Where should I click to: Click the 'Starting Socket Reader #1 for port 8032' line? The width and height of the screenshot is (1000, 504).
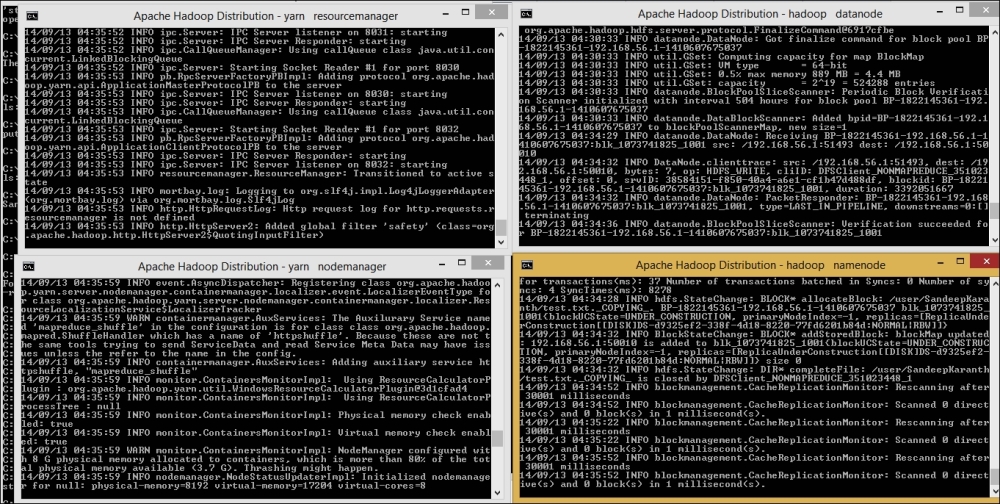pyautogui.click(x=242, y=130)
